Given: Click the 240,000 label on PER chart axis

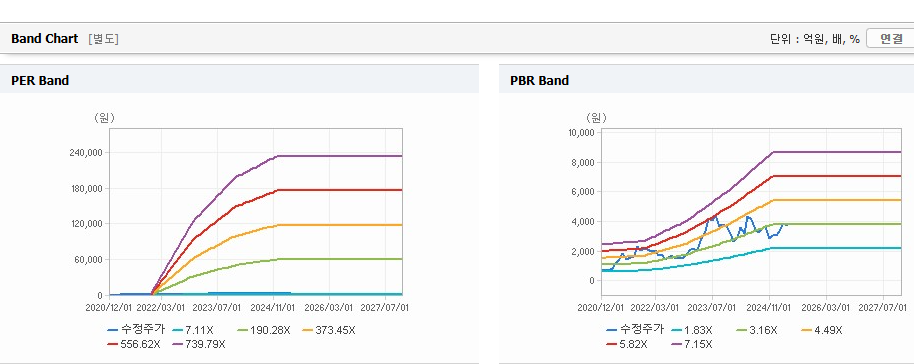Looking at the screenshot, I should pos(86,153).
